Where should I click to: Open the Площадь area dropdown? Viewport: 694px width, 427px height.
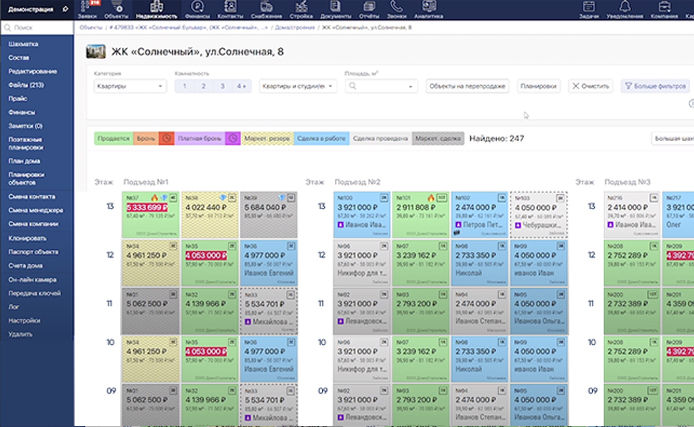(x=381, y=86)
